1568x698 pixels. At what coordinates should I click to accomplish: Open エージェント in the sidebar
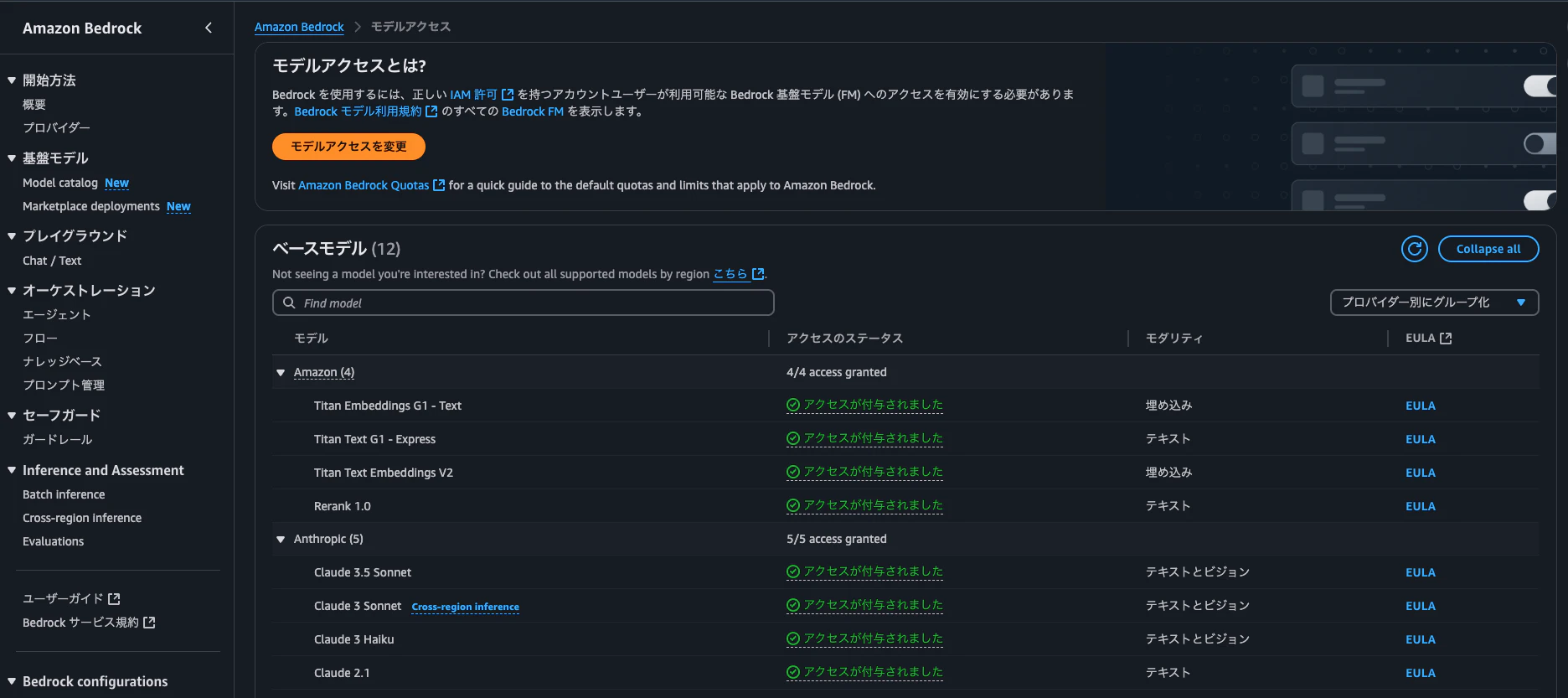click(57, 314)
